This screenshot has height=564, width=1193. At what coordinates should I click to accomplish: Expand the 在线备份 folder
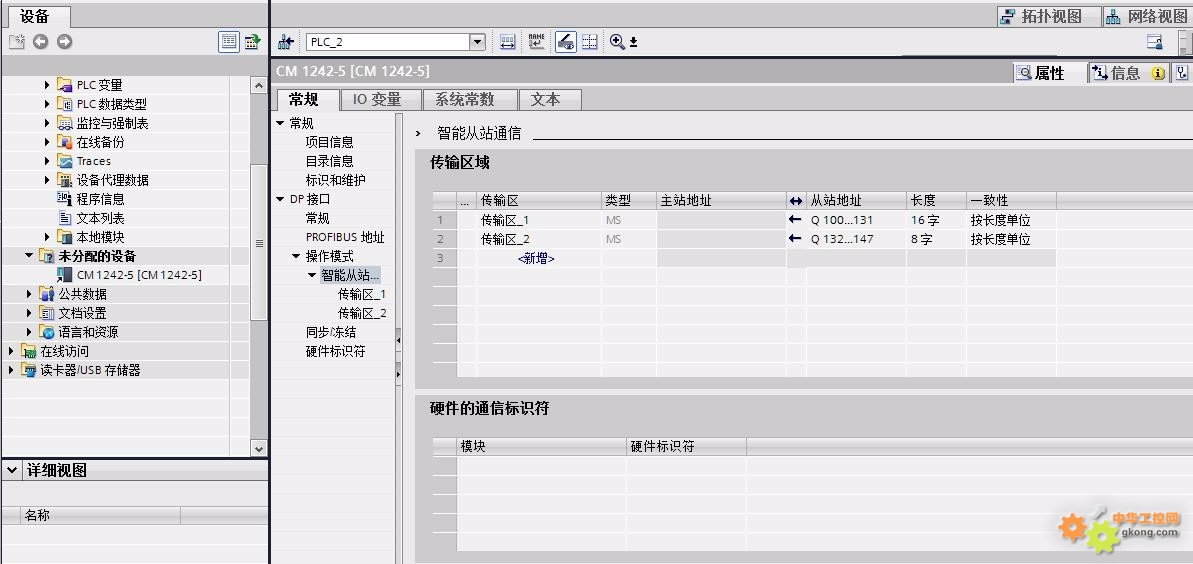click(x=48, y=142)
